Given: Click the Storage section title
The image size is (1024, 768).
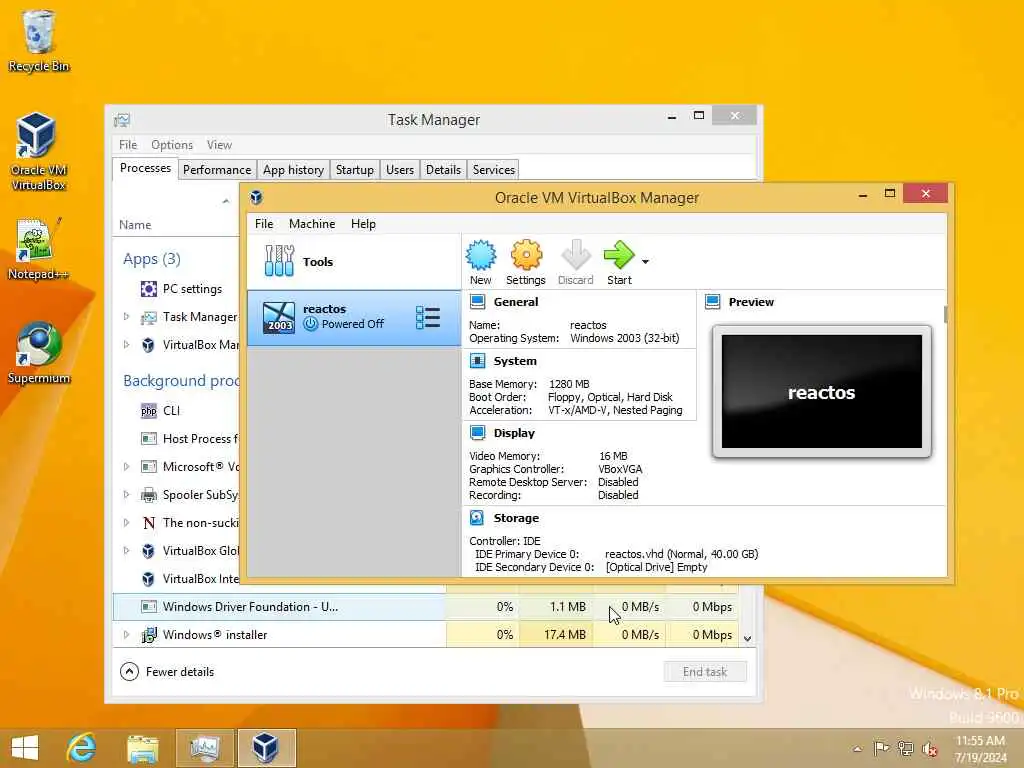Looking at the screenshot, I should coord(516,517).
